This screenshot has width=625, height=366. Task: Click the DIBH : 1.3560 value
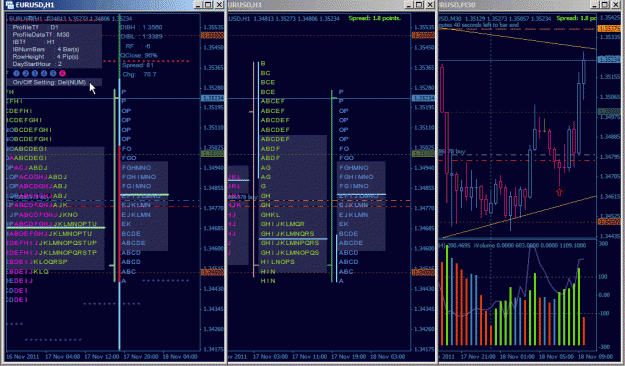click(141, 28)
